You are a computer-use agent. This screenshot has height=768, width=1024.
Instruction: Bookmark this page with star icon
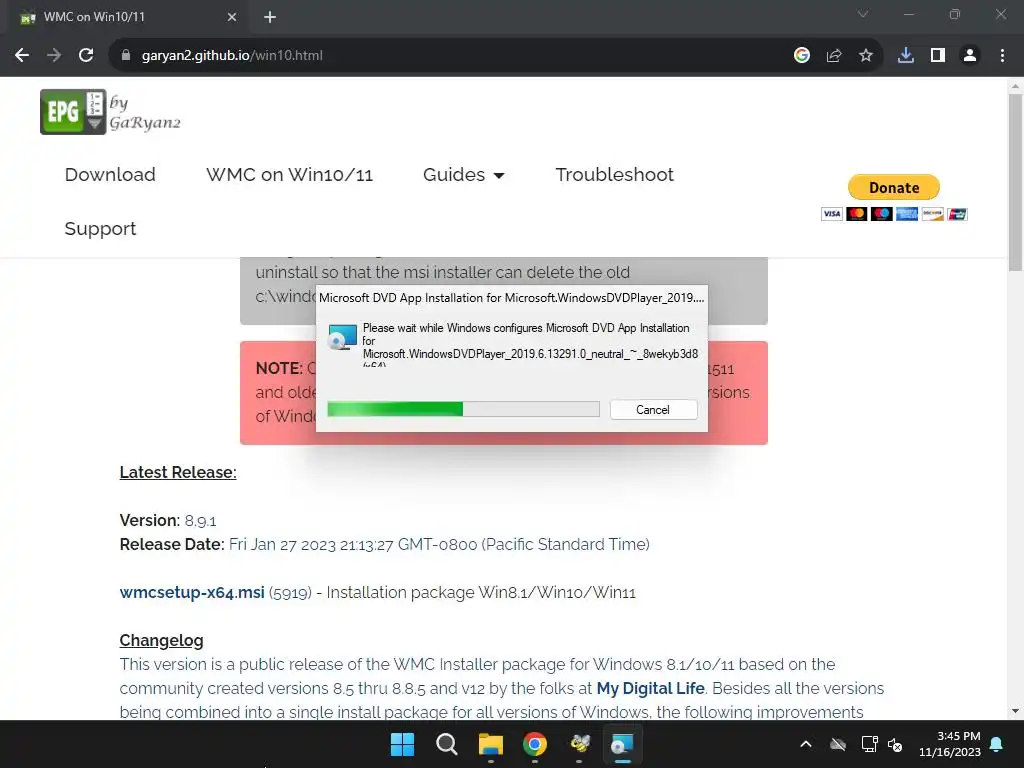tap(866, 56)
